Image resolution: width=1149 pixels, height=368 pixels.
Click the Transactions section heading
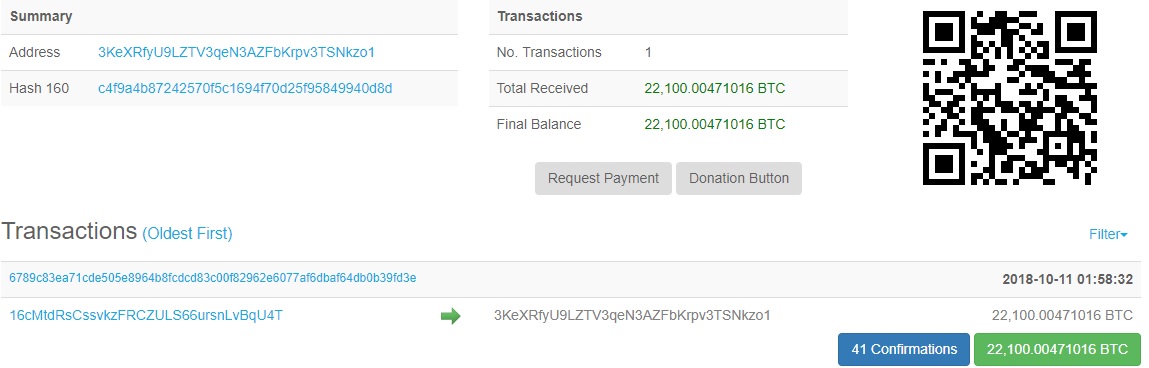coord(69,232)
